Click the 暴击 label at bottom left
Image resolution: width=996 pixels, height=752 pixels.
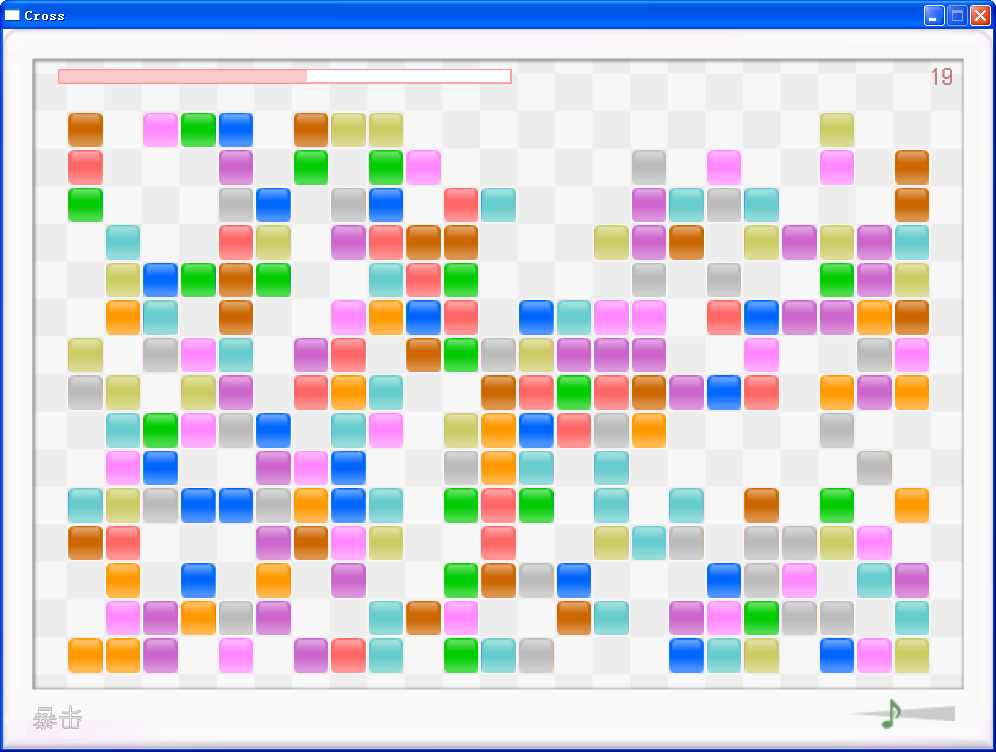click(58, 718)
